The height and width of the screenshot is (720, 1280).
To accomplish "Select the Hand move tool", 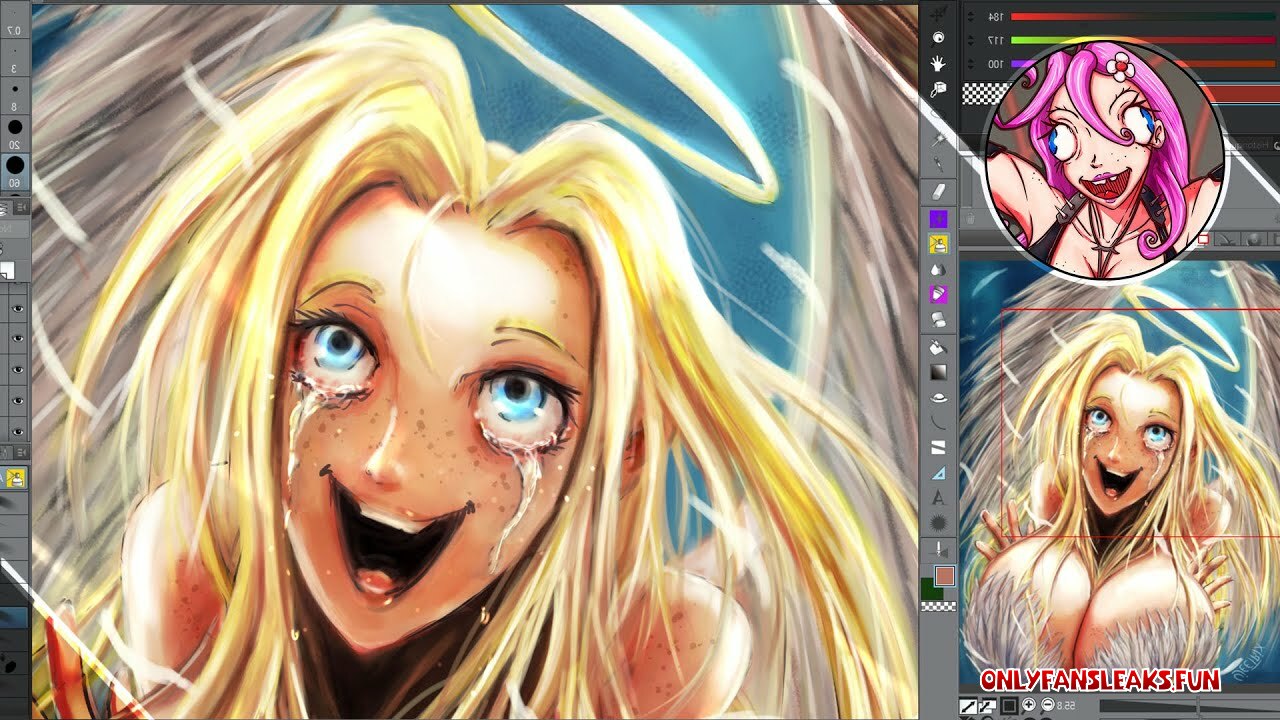I will [x=938, y=64].
